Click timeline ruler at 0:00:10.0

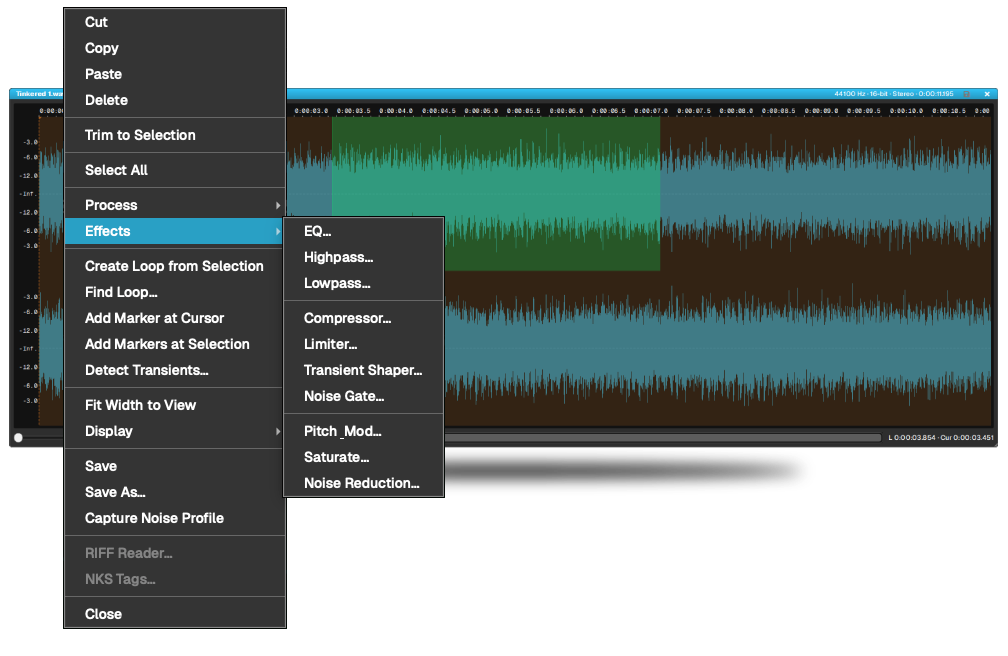coord(906,111)
